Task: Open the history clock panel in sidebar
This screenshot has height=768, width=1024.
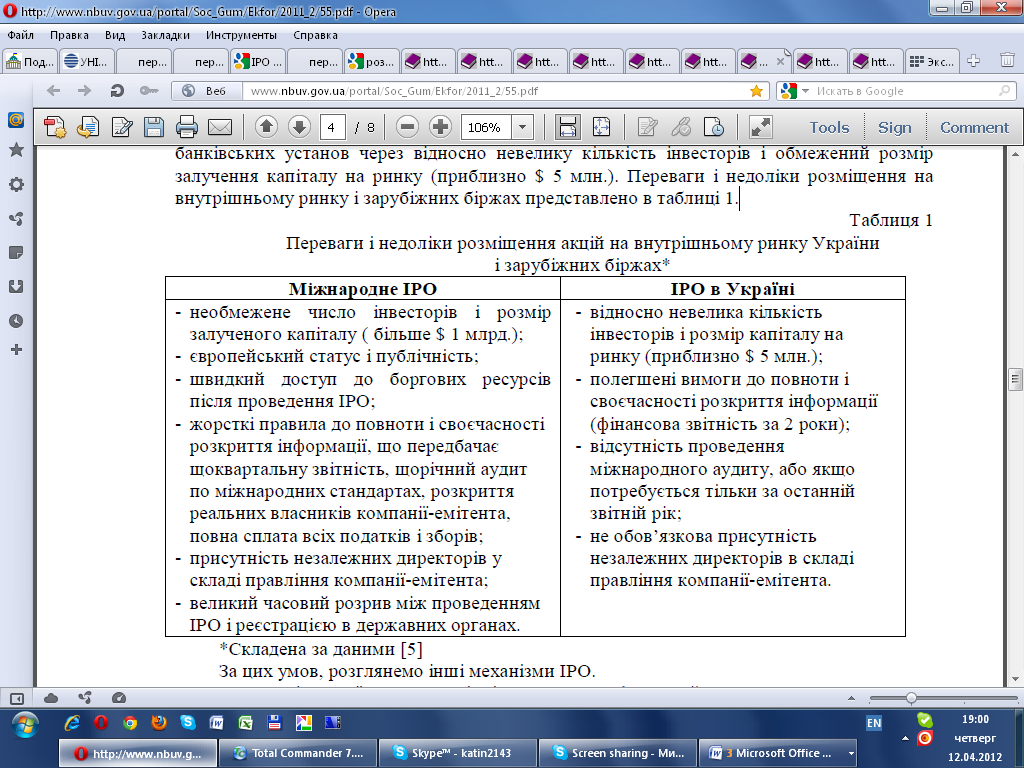Action: pyautogui.click(x=16, y=321)
